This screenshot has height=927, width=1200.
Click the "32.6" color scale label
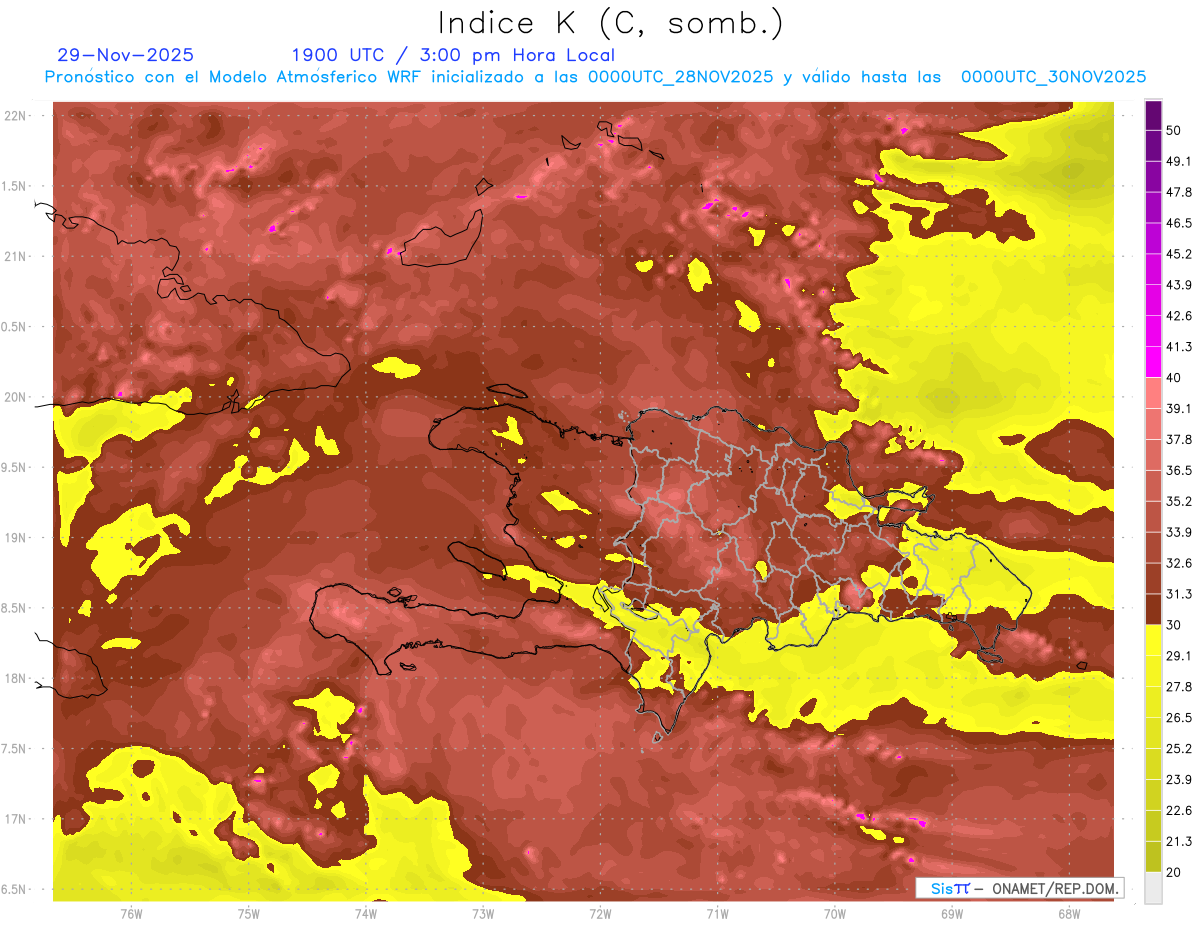tap(1179, 563)
